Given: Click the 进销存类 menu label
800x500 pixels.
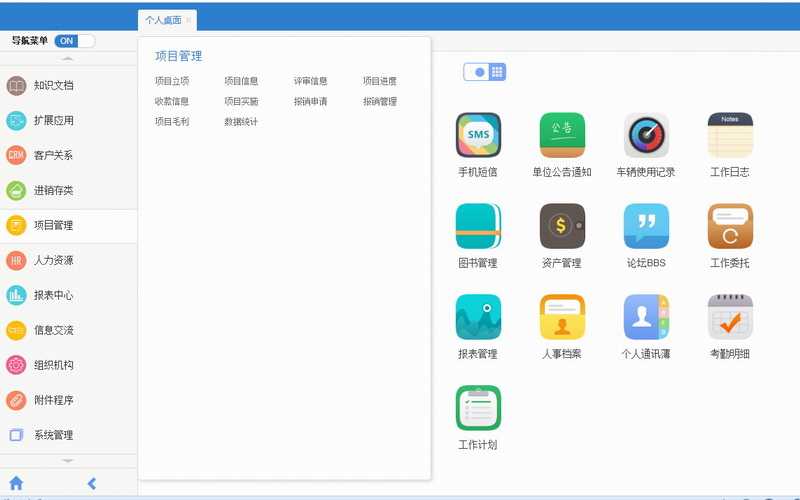Looking at the screenshot, I should click(x=54, y=190).
